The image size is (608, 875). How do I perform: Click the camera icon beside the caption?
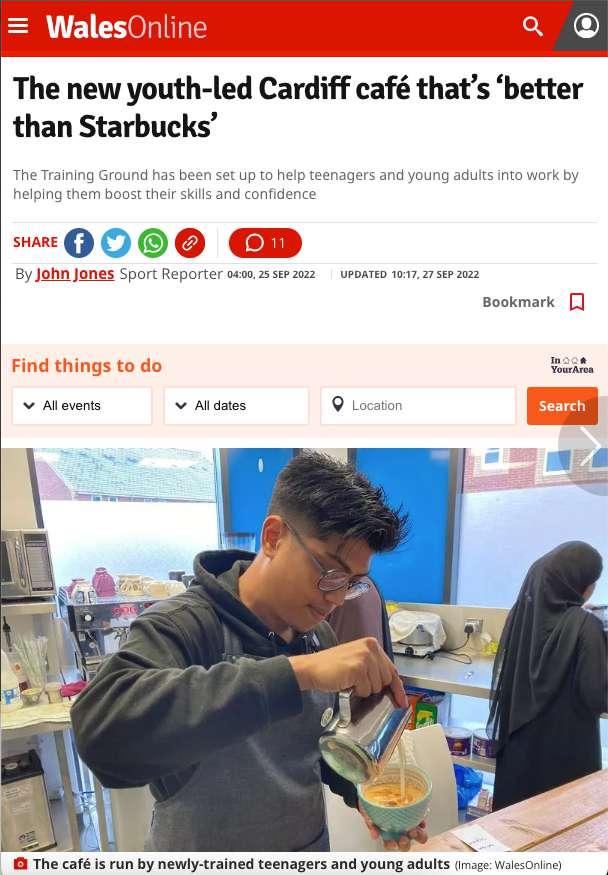coord(20,863)
